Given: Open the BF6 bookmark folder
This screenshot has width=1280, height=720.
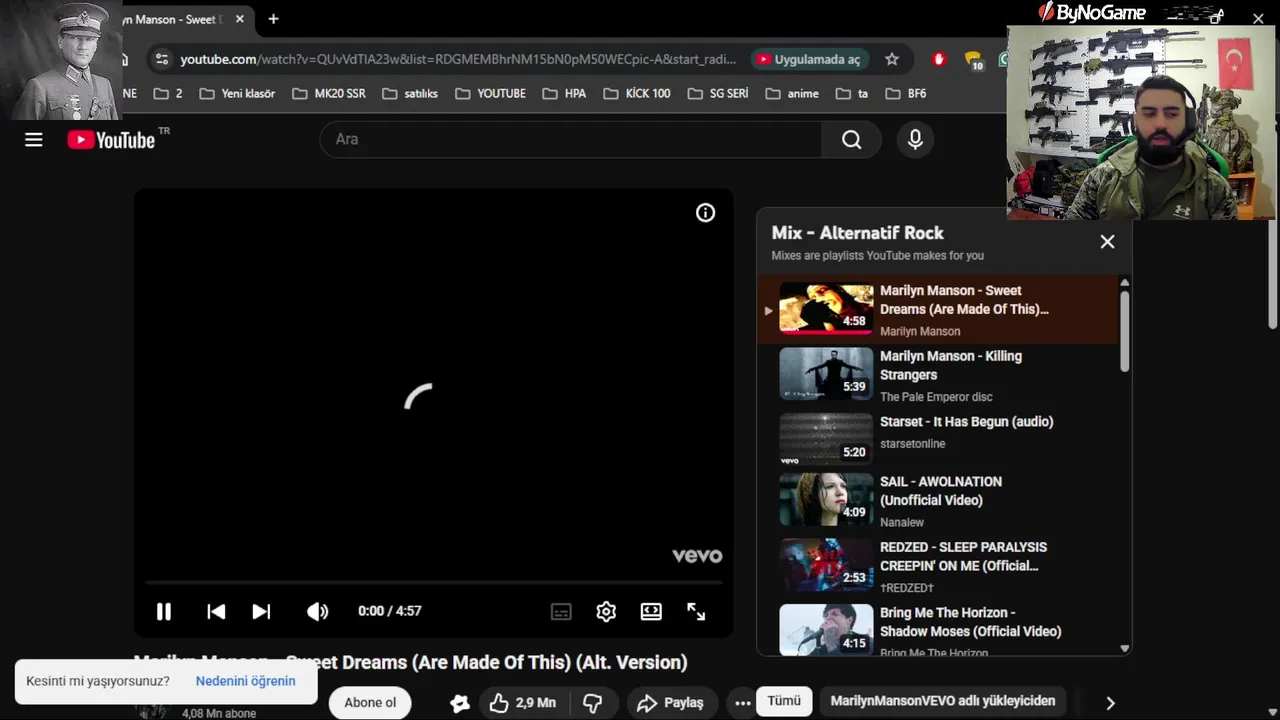Looking at the screenshot, I should [904, 93].
